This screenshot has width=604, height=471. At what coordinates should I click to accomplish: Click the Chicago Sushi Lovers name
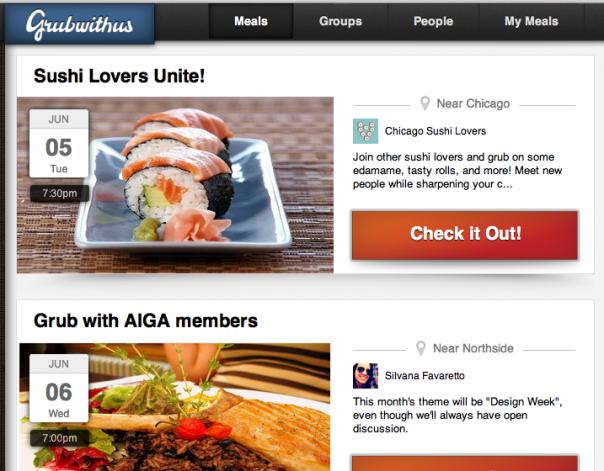click(435, 131)
